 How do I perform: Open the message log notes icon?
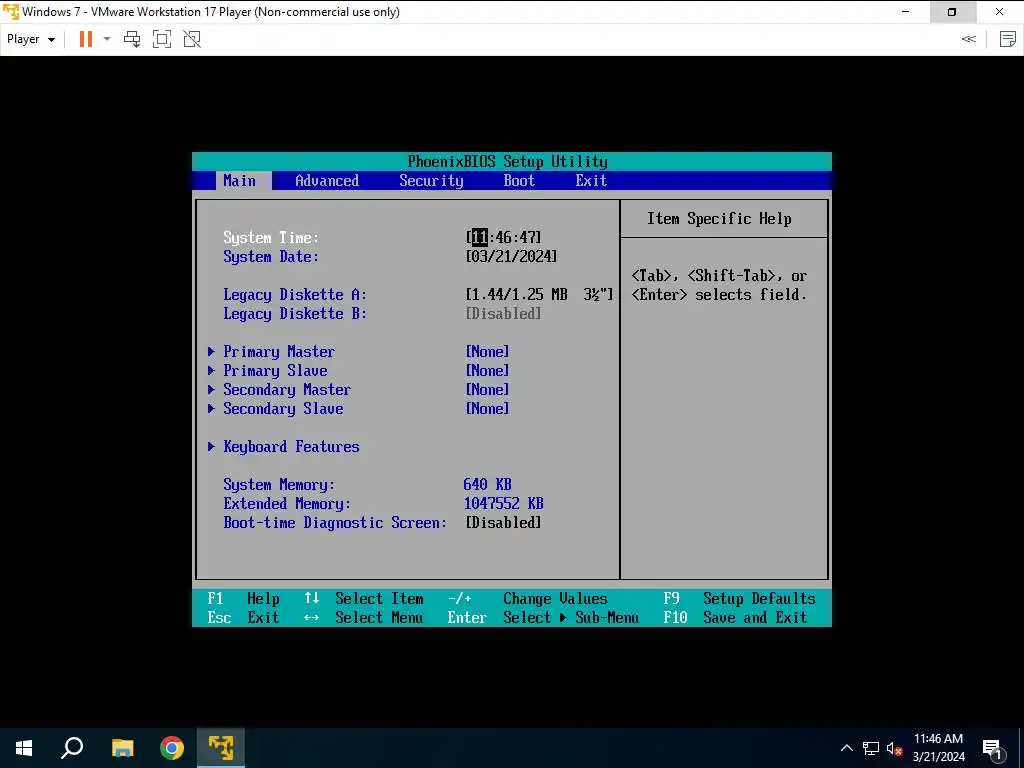tap(1008, 39)
